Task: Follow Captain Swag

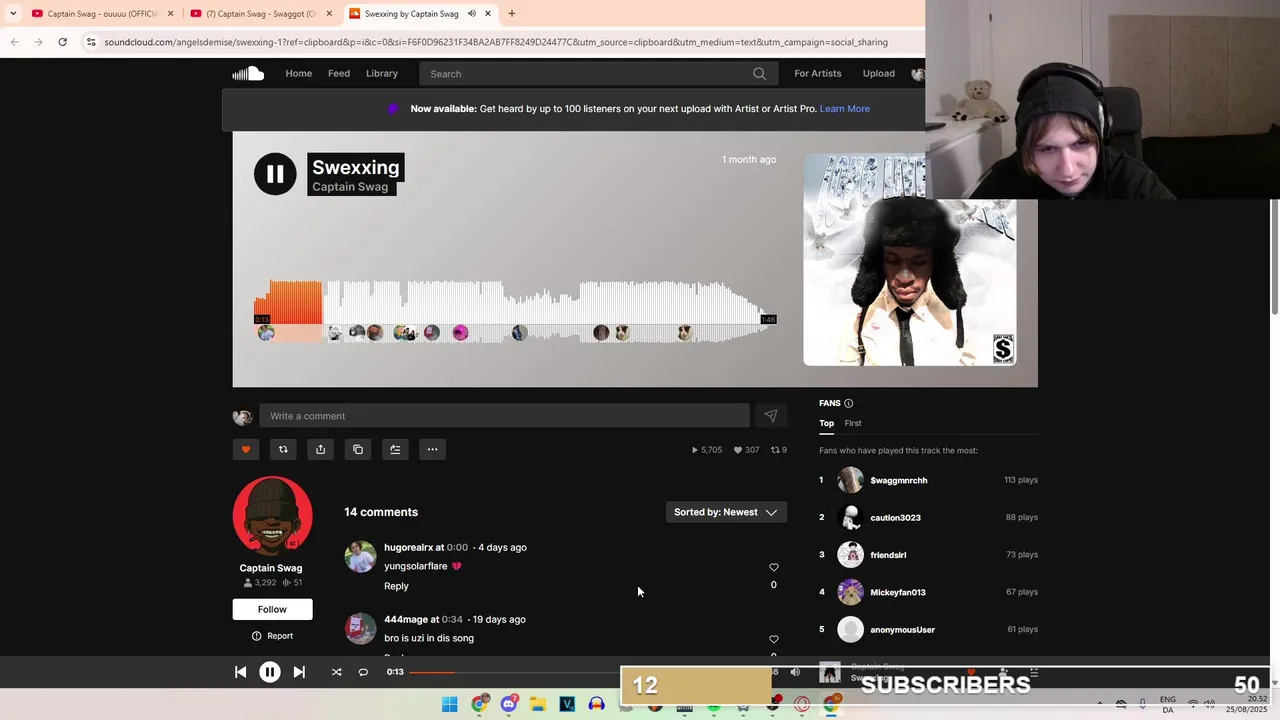Action: tap(272, 609)
